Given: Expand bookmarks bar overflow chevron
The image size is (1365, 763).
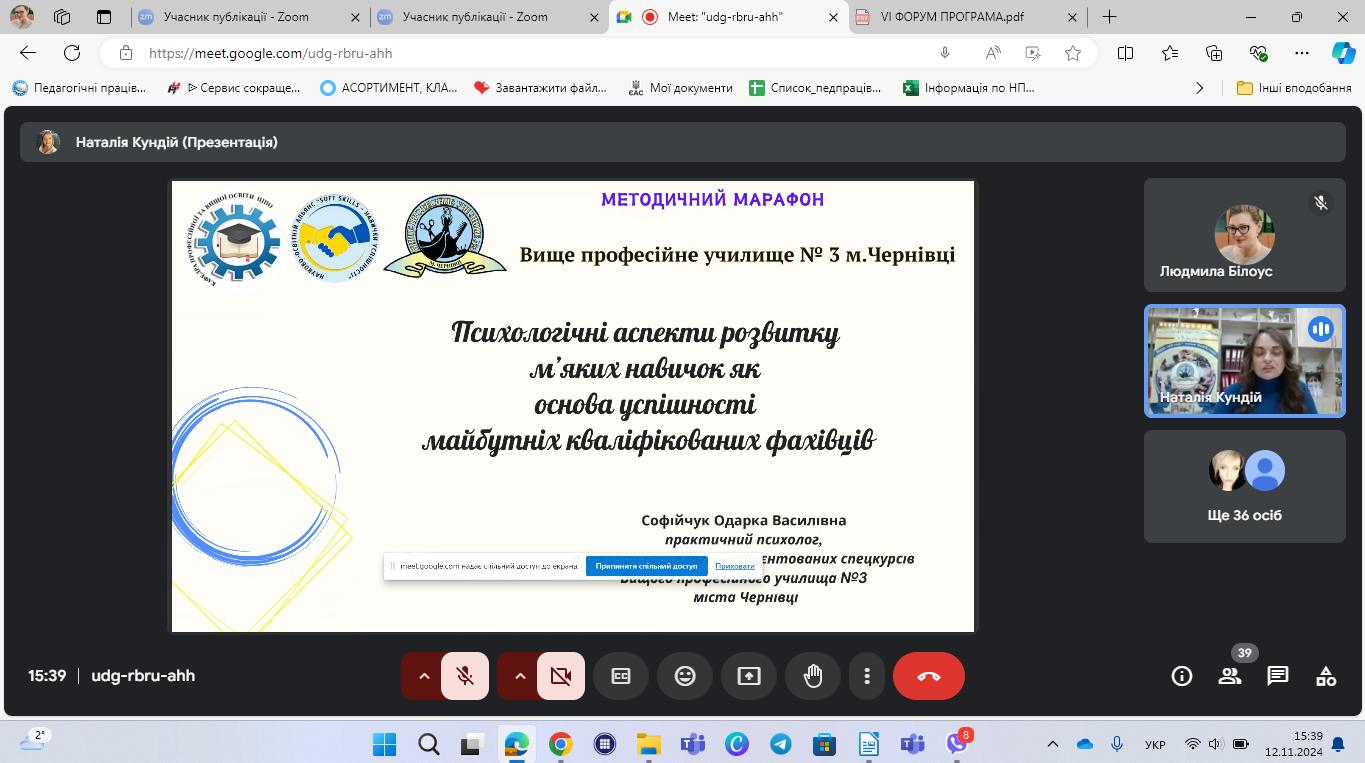Looking at the screenshot, I should (1200, 88).
